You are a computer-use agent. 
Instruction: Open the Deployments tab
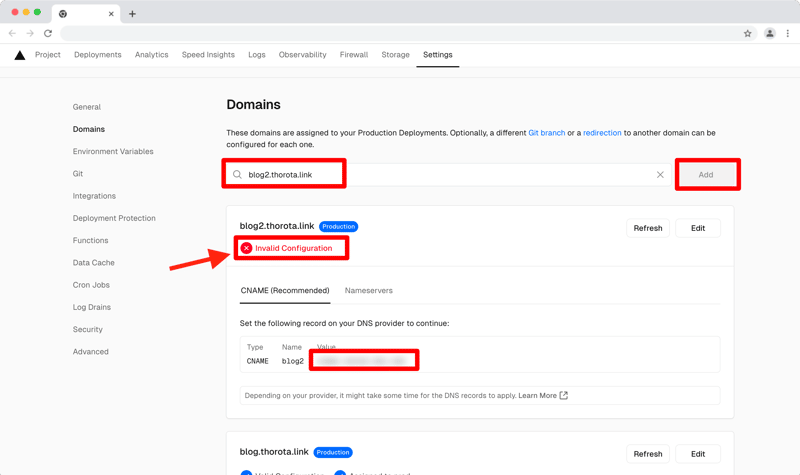pos(97,55)
